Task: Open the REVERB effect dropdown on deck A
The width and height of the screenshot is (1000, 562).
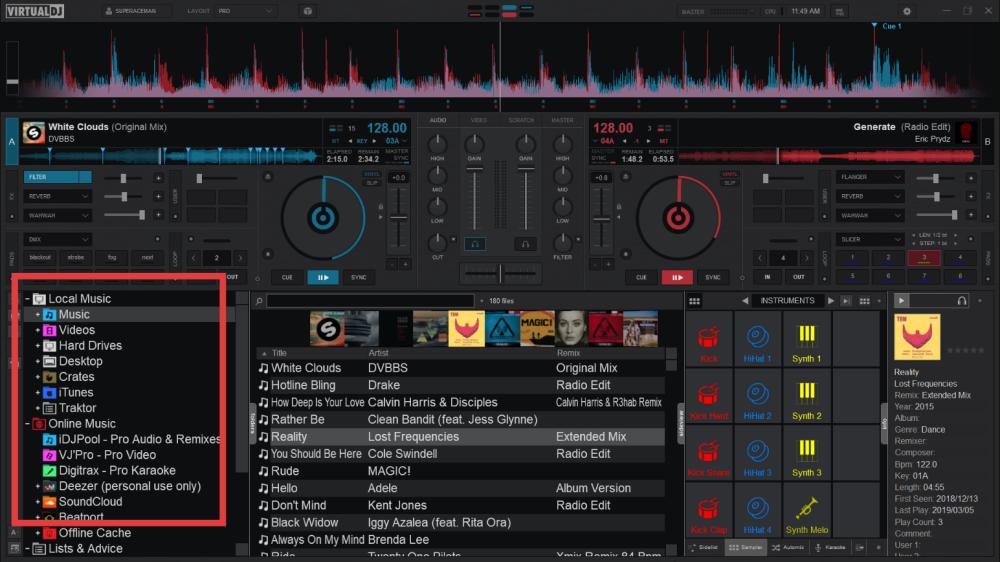Action: pos(57,196)
